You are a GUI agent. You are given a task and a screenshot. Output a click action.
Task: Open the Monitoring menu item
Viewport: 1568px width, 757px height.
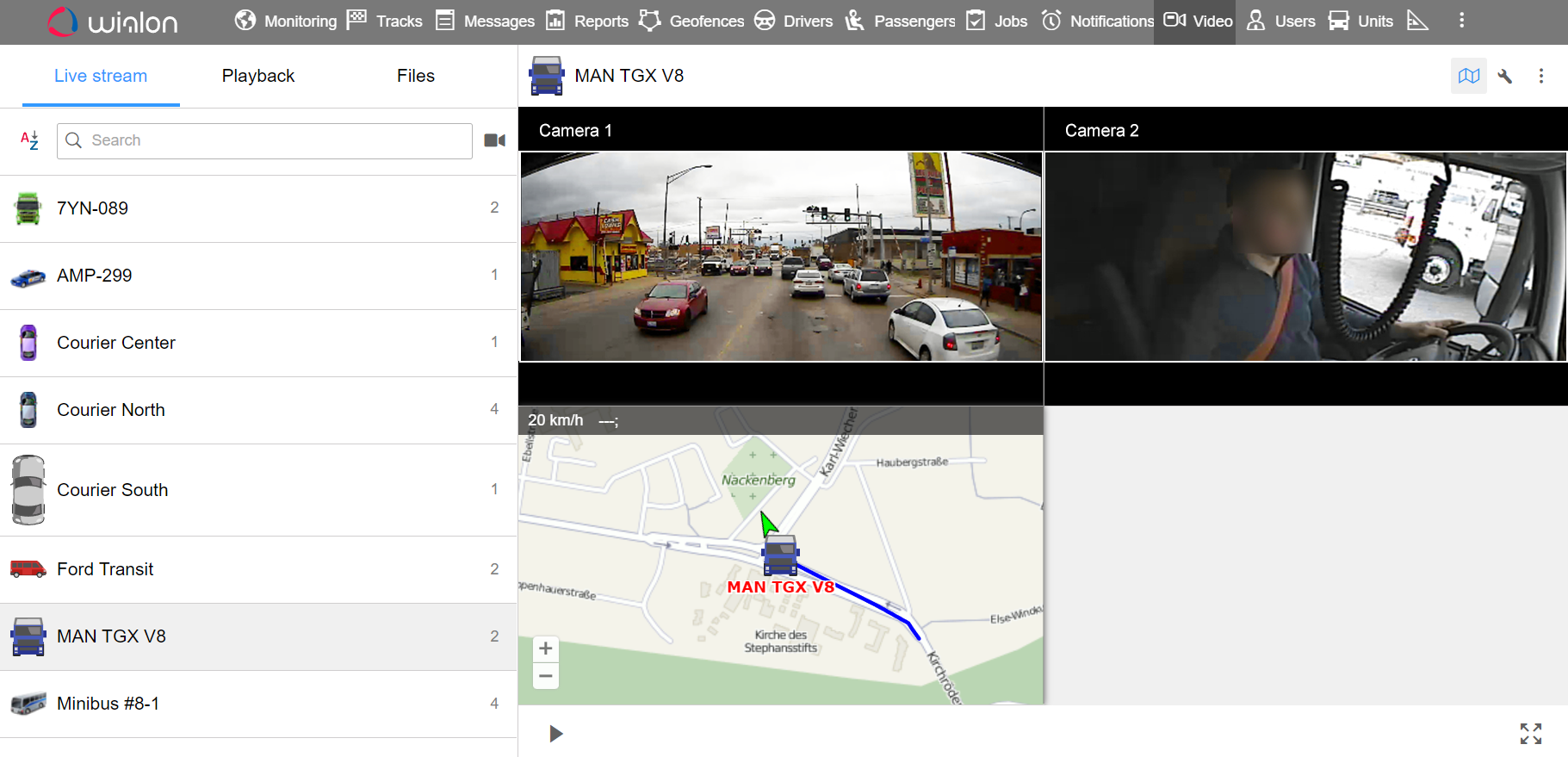[x=285, y=21]
